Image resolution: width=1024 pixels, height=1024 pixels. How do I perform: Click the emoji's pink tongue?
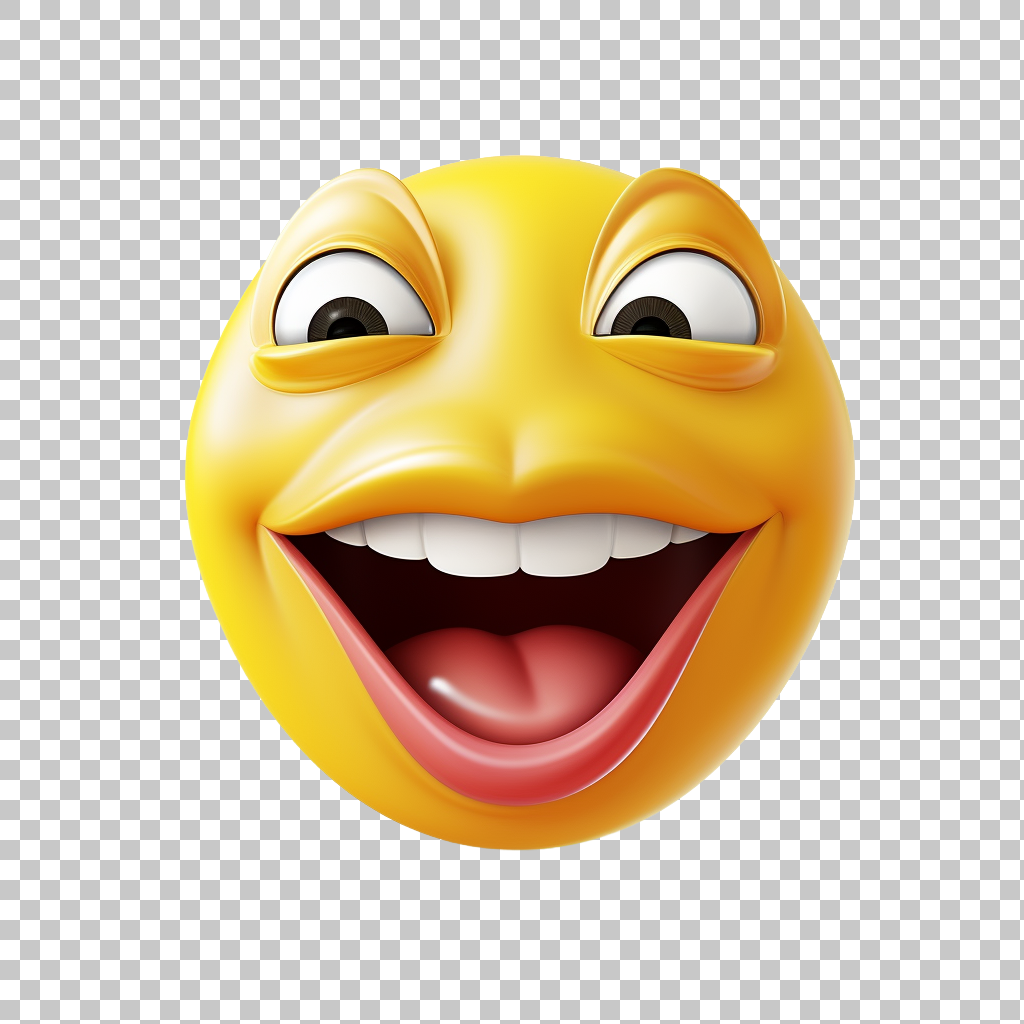(x=516, y=683)
